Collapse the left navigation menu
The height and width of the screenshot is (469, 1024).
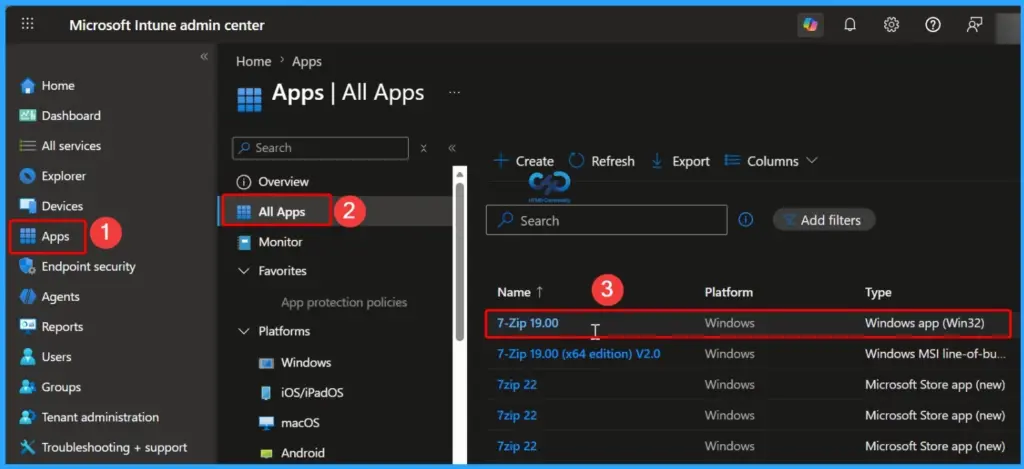(204, 57)
